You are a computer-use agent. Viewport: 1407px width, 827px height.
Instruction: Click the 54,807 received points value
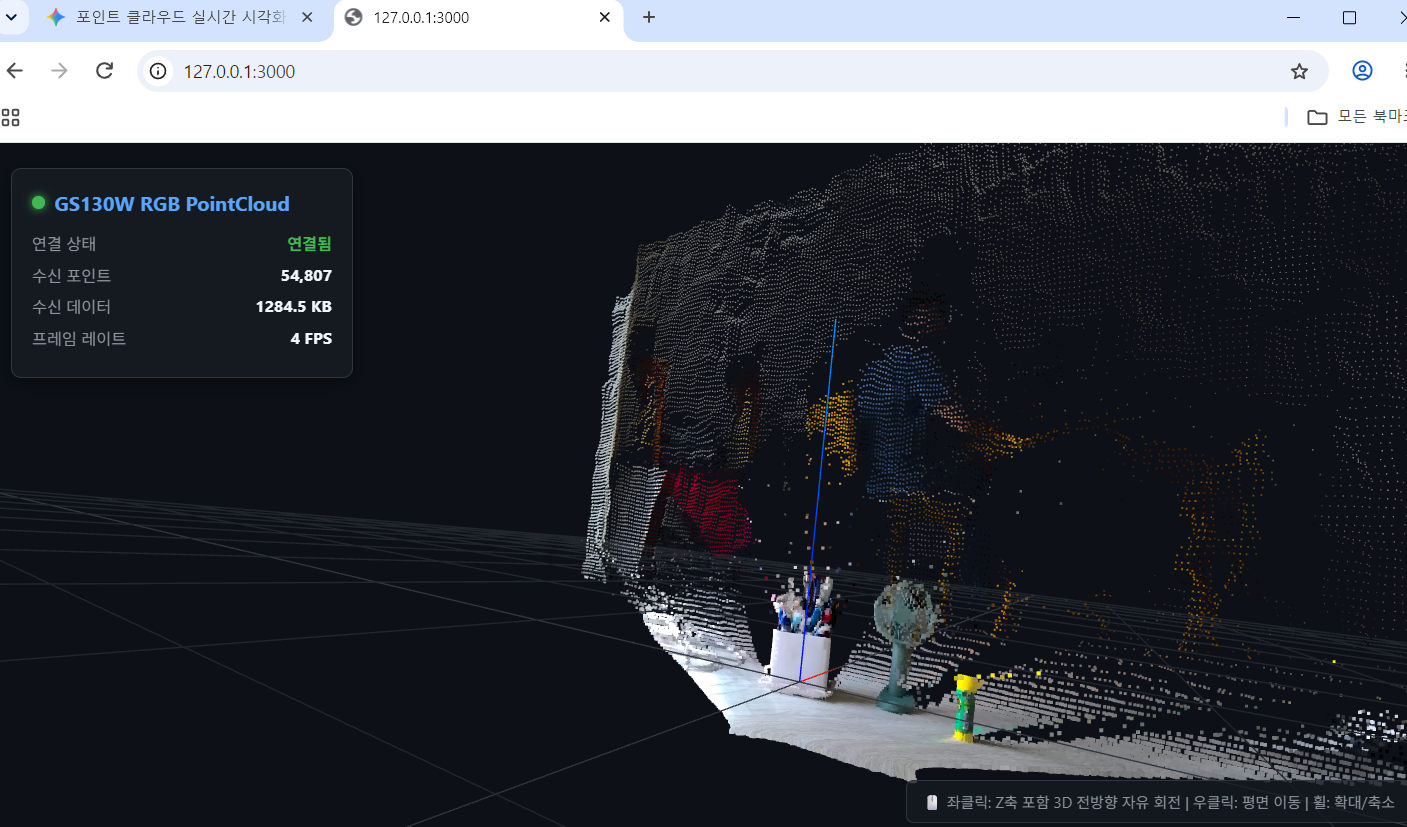[x=306, y=276]
